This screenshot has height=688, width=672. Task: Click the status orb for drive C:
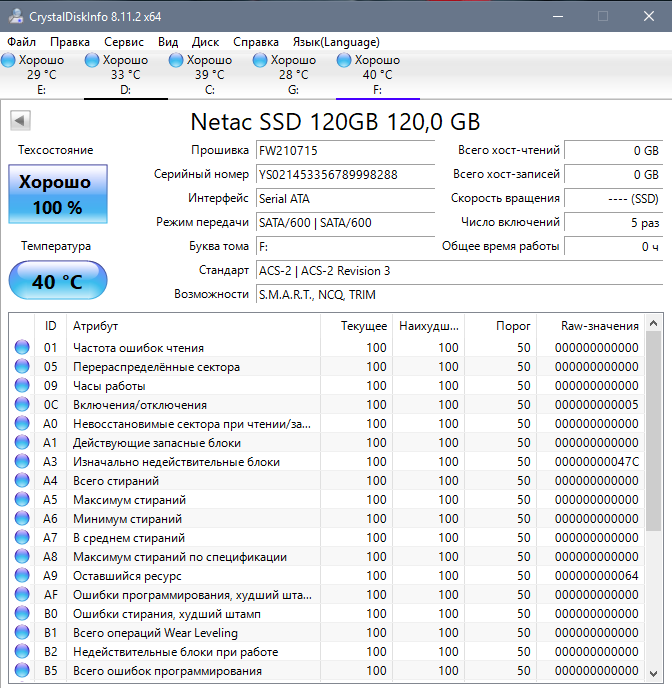pos(177,61)
